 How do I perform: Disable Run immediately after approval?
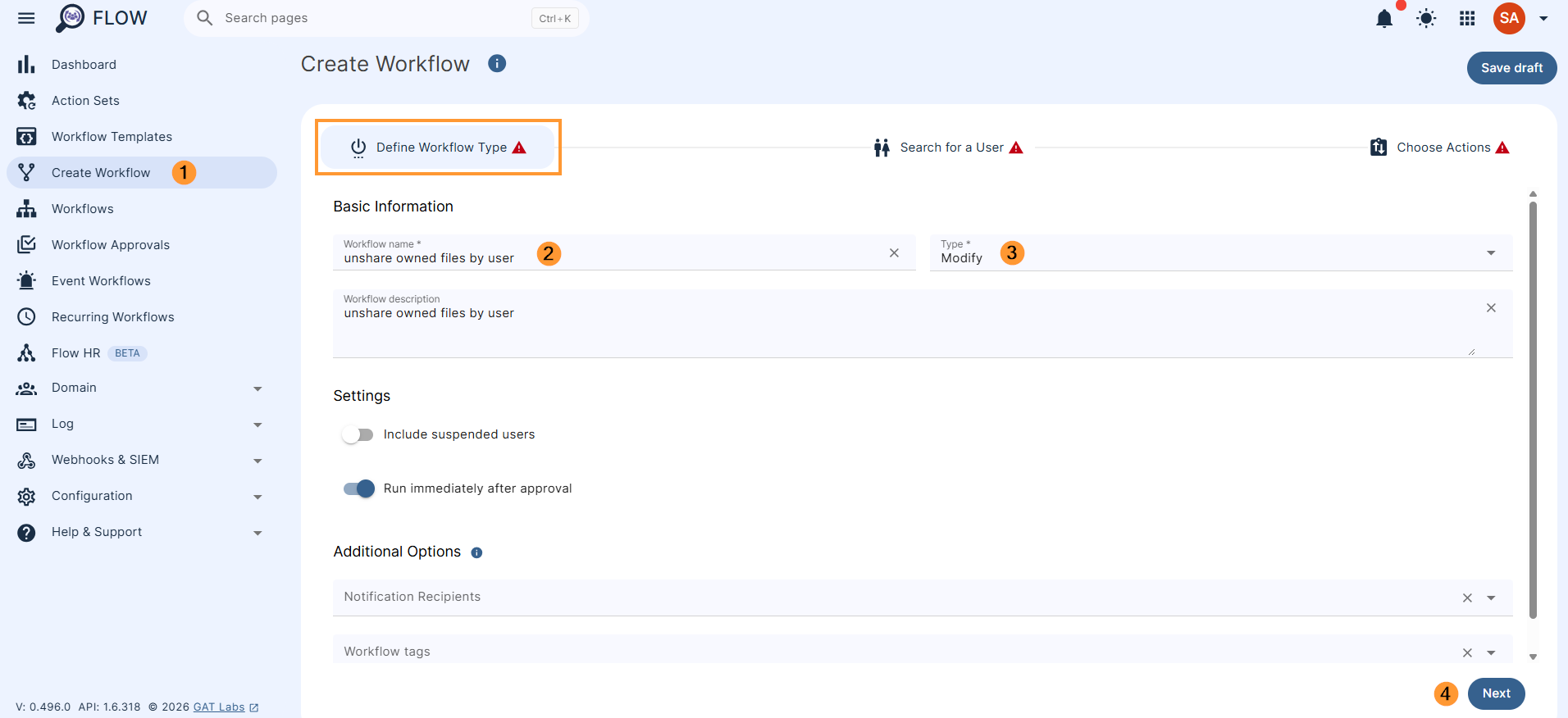[x=359, y=489]
